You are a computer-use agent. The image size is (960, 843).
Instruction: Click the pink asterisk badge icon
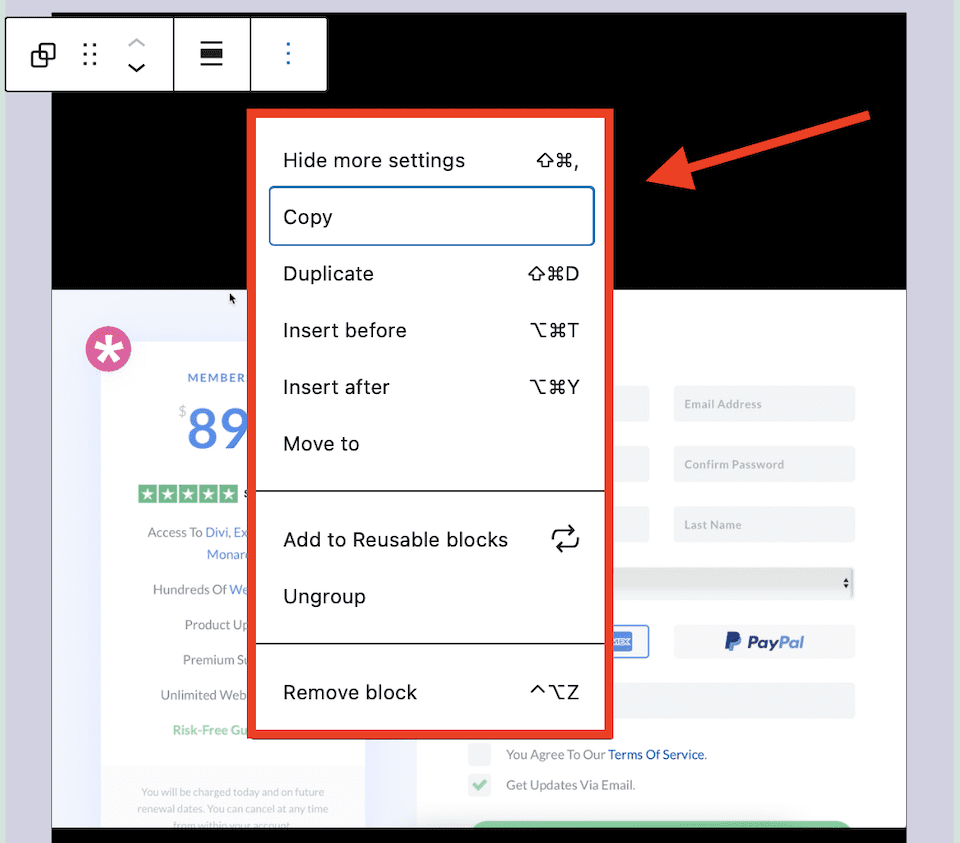(x=108, y=349)
